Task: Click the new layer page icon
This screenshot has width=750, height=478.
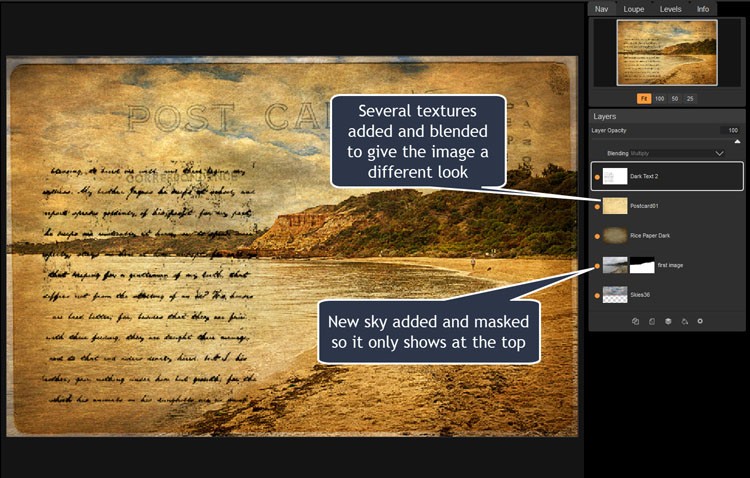Action: pyautogui.click(x=652, y=321)
